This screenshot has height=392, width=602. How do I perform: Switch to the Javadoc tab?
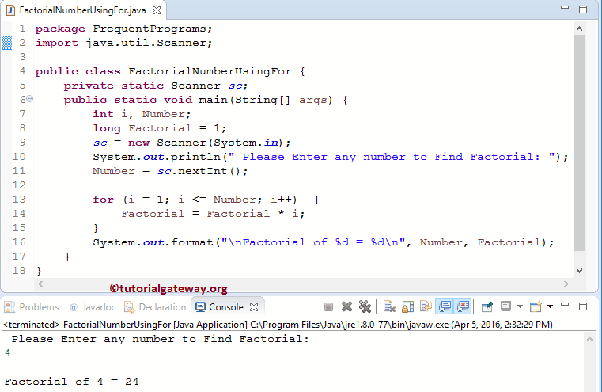pyautogui.click(x=91, y=307)
